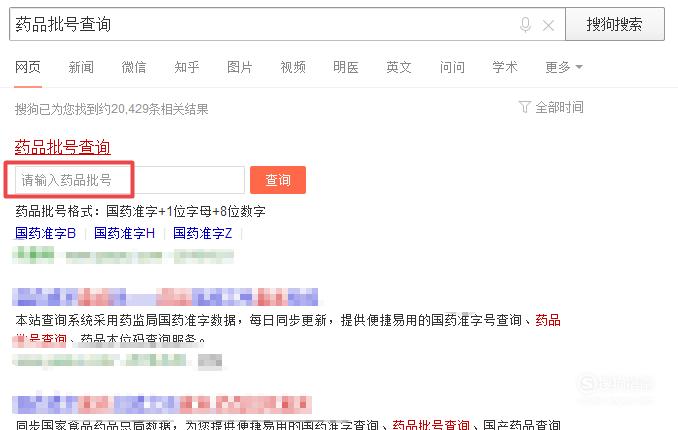The width and height of the screenshot is (678, 430).
Task: Open the 明医 tab
Action: tap(346, 67)
